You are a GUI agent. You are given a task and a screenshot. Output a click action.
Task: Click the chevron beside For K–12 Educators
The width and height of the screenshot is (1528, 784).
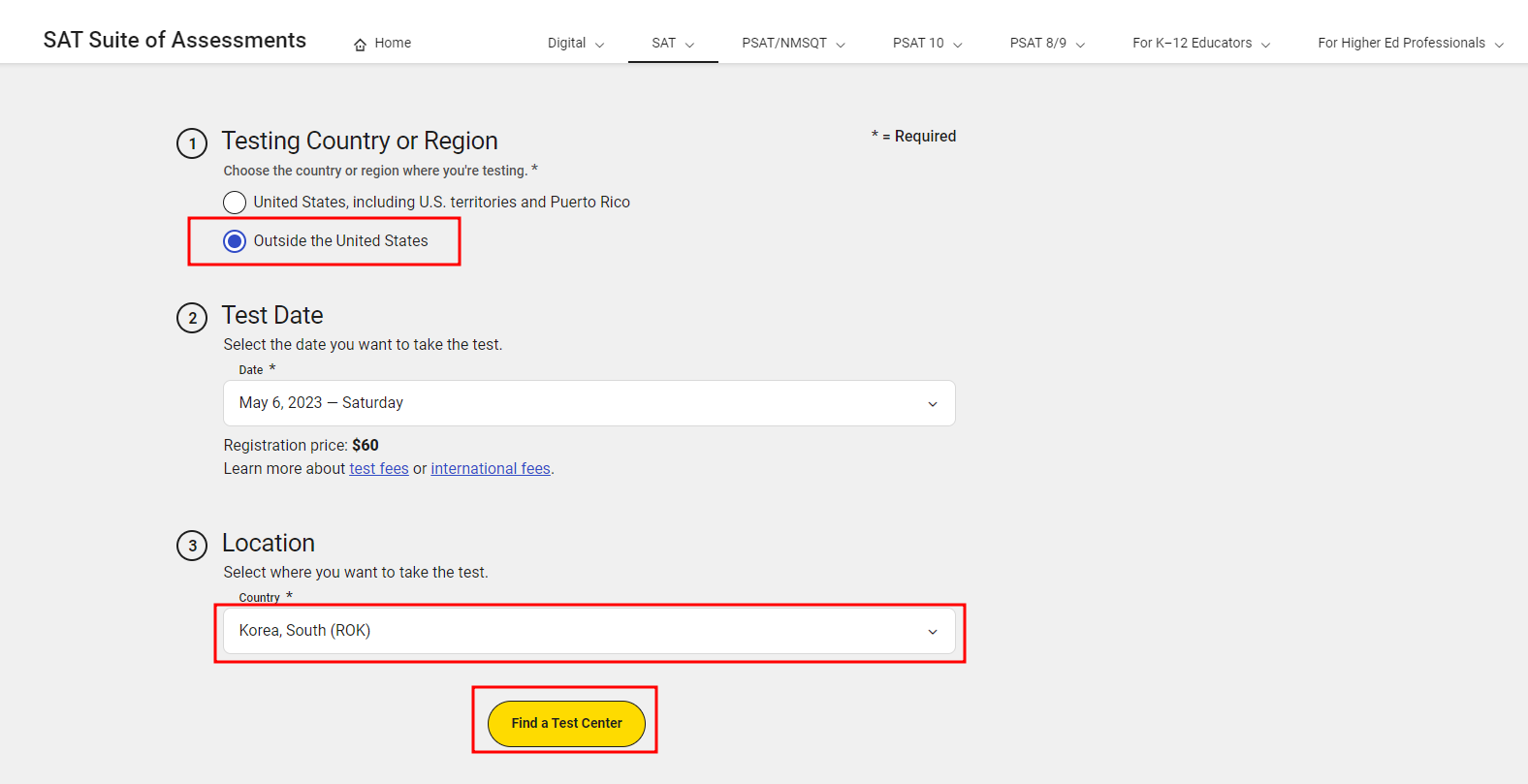point(1265,45)
